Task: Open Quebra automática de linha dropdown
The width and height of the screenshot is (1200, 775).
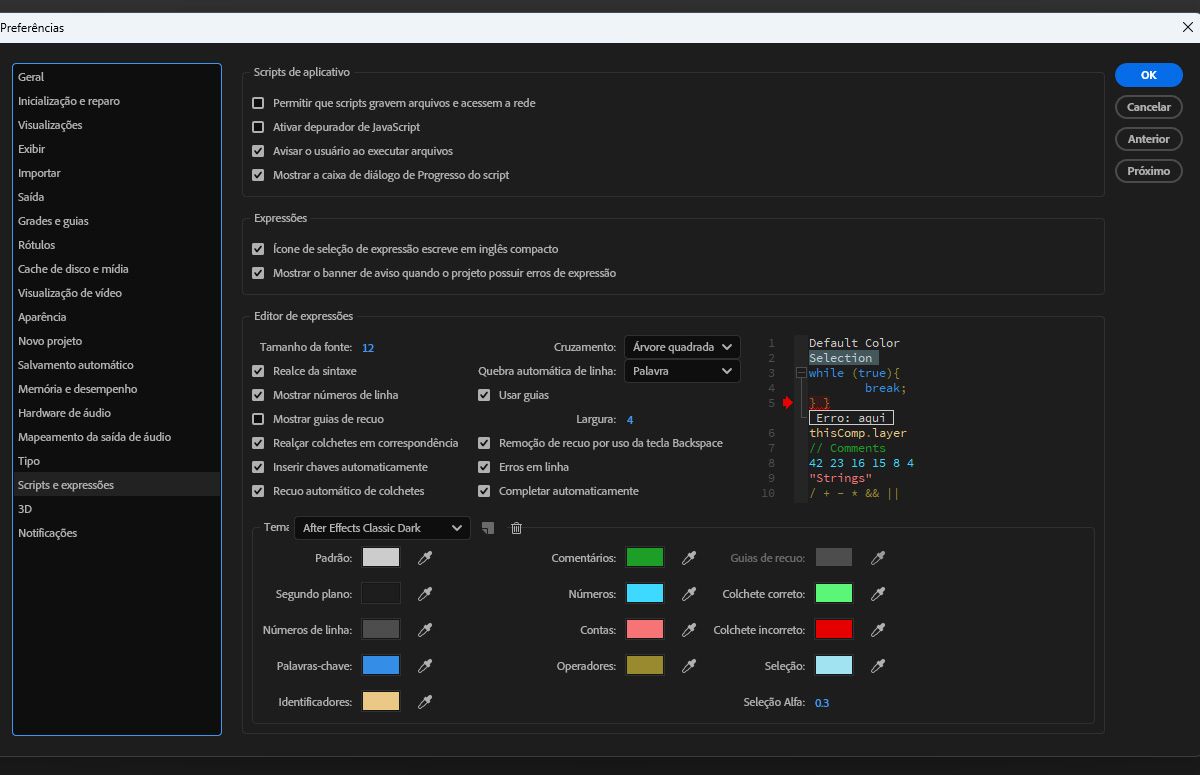Action: [682, 371]
